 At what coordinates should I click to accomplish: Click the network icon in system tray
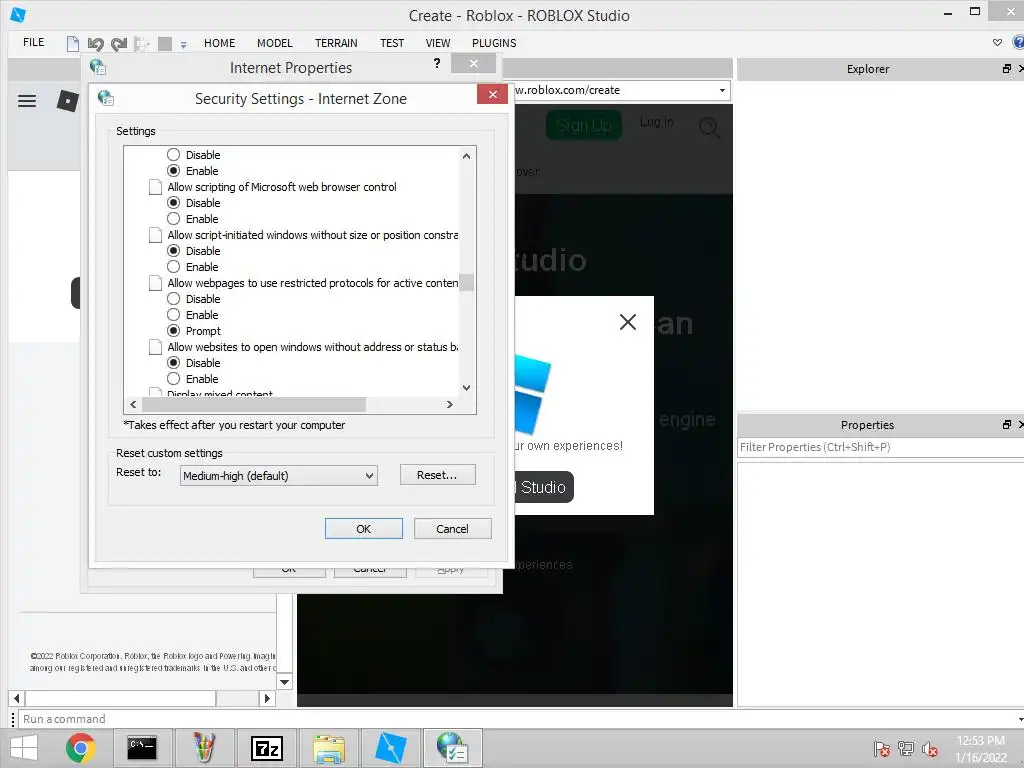click(906, 748)
